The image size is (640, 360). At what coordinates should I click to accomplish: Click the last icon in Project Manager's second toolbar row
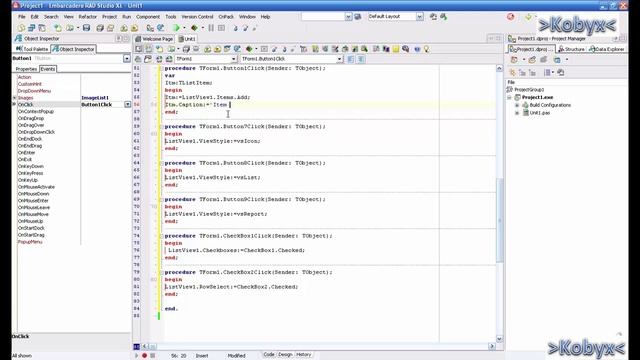561,73
